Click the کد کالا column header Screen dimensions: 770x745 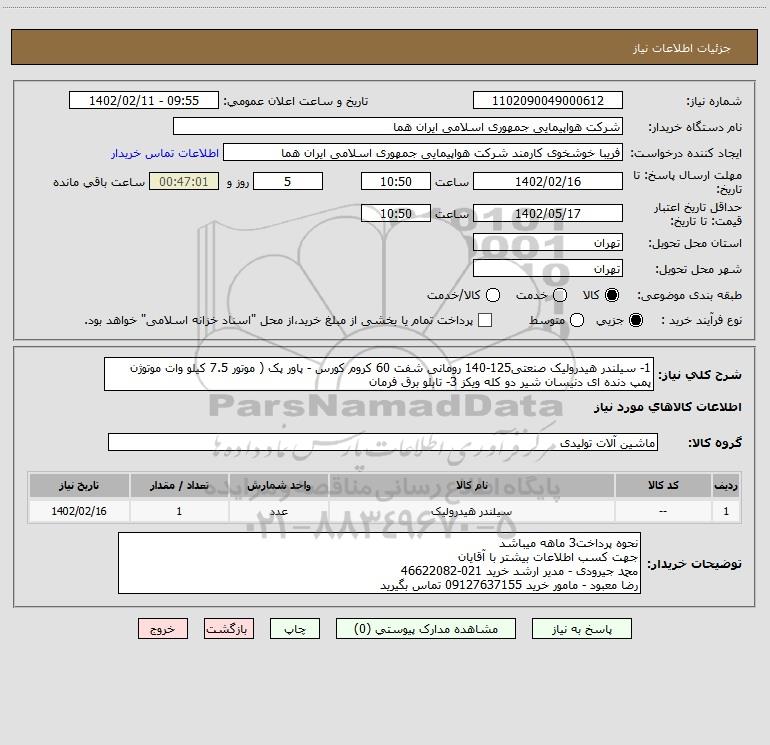[663, 485]
